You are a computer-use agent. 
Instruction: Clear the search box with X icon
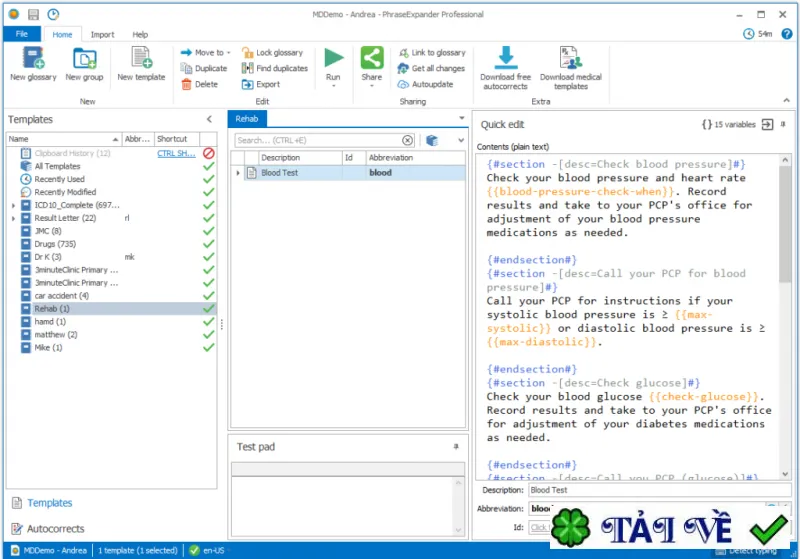pos(407,140)
